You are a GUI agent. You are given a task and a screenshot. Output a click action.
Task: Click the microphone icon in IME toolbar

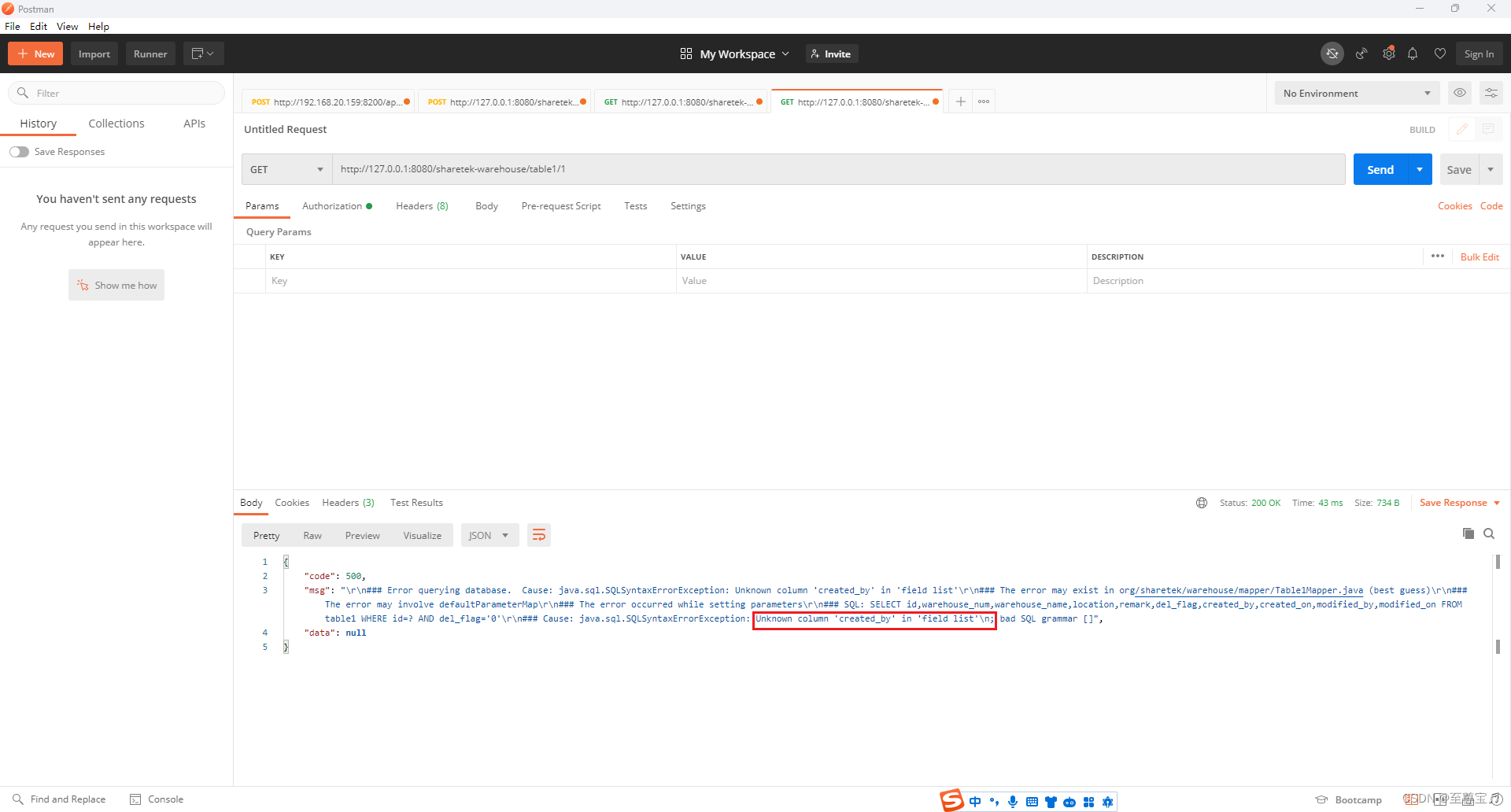click(1013, 802)
